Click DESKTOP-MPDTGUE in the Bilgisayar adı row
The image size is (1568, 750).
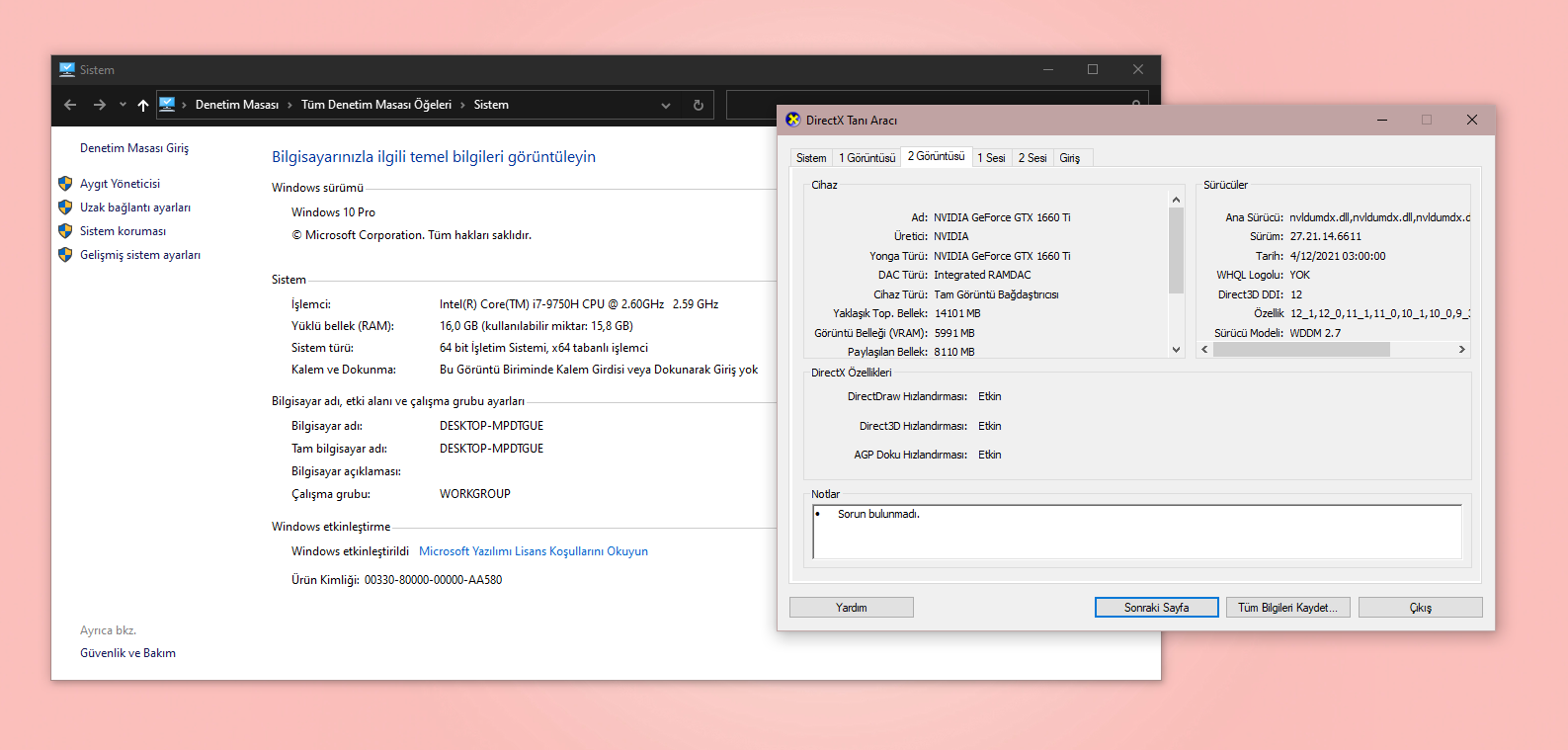(x=491, y=426)
